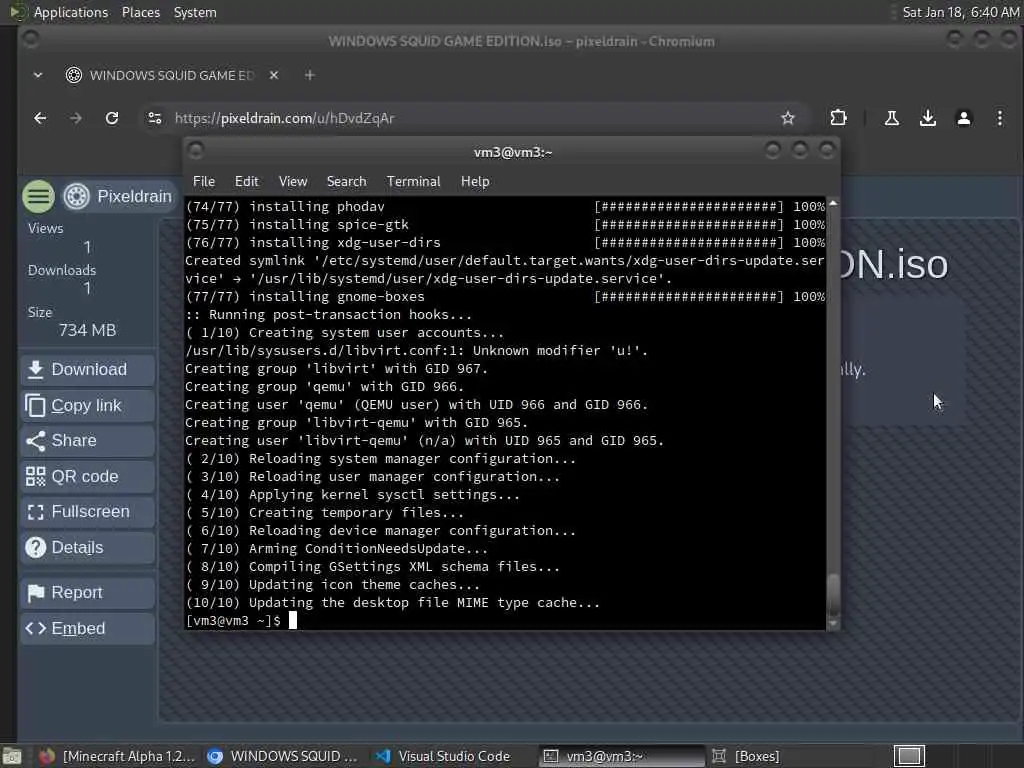Viewport: 1024px width, 768px height.
Task: Open the Terminal menu in terminal window
Action: tap(413, 182)
